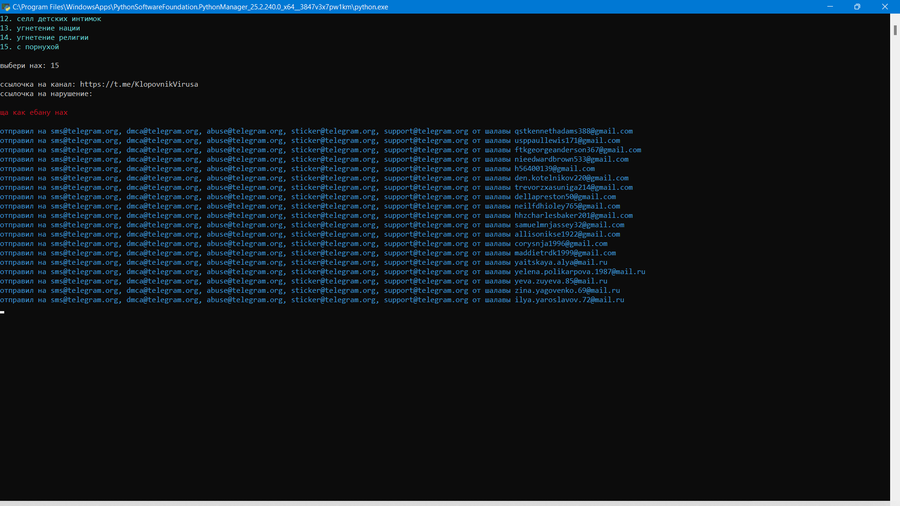Screen dimensions: 900x506
Task: Click sender zina.yagovenko.69@mail.ru in the output
Action: pos(567,290)
